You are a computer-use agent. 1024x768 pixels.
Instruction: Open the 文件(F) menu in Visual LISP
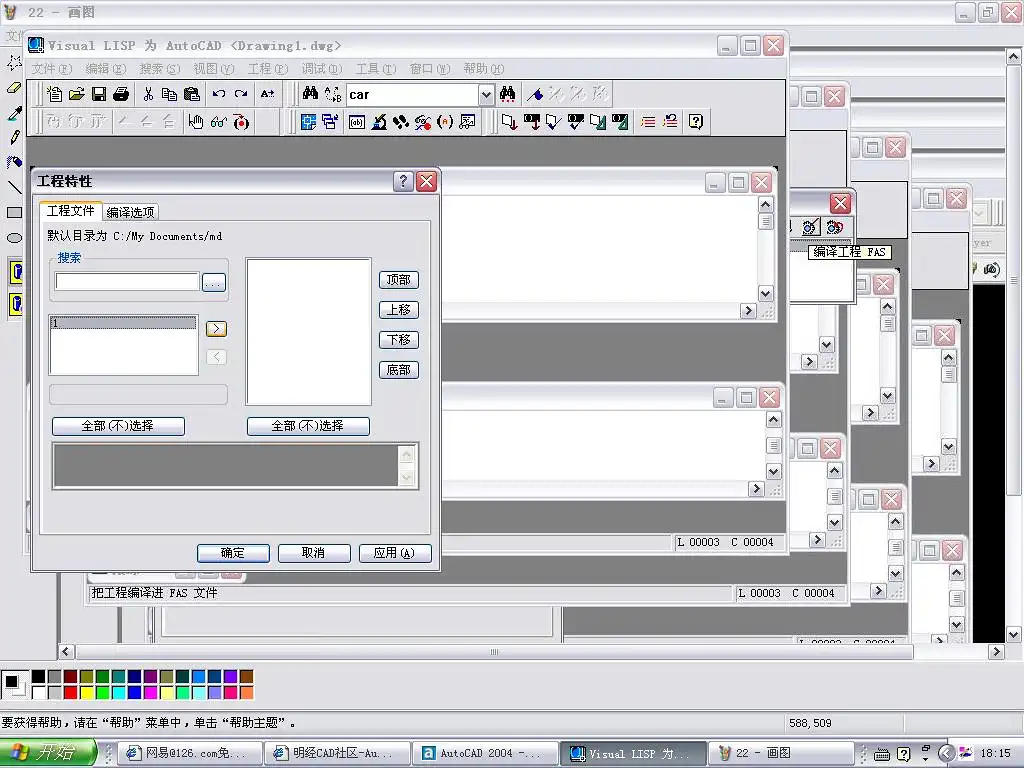[52, 69]
